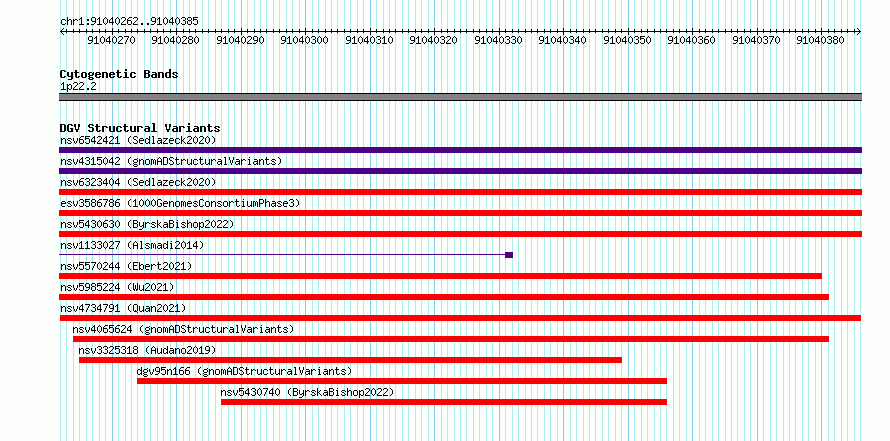Select the esv3586786 red bar
Image resolution: width=890 pixels, height=441 pixels.
(x=460, y=213)
